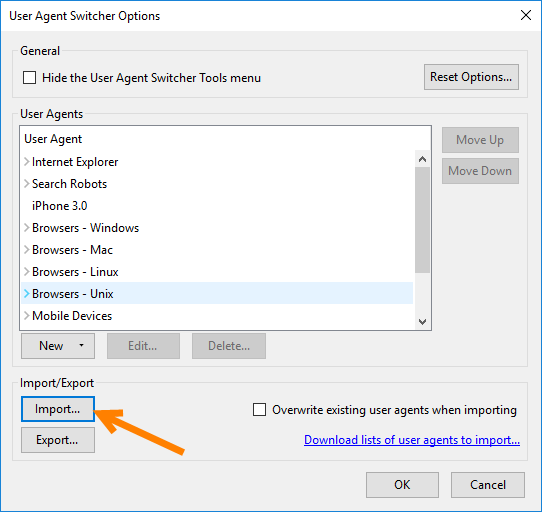Select iPhone 3.0 user agent

pos(217,206)
